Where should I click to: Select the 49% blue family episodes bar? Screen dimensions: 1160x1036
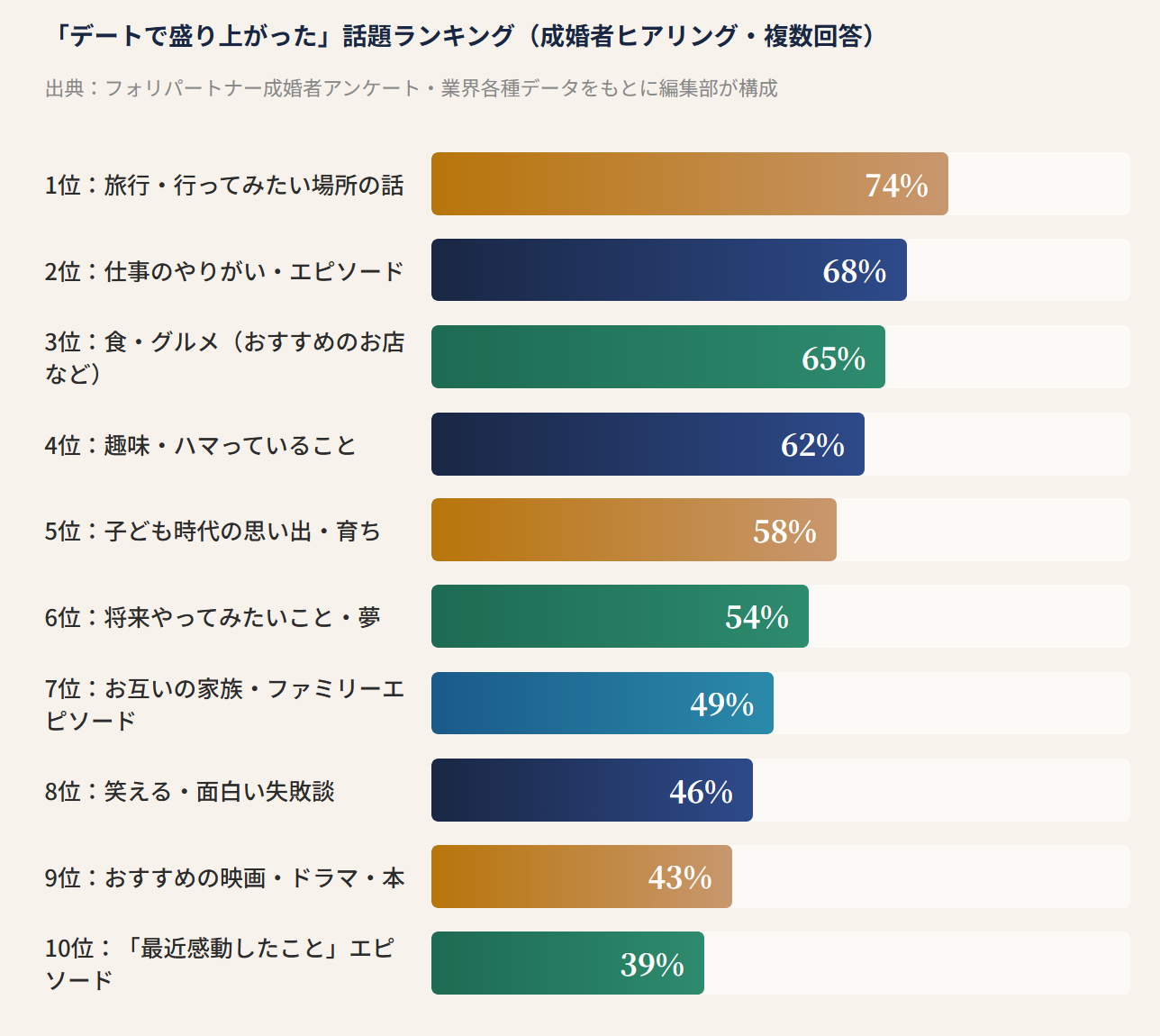point(602,703)
